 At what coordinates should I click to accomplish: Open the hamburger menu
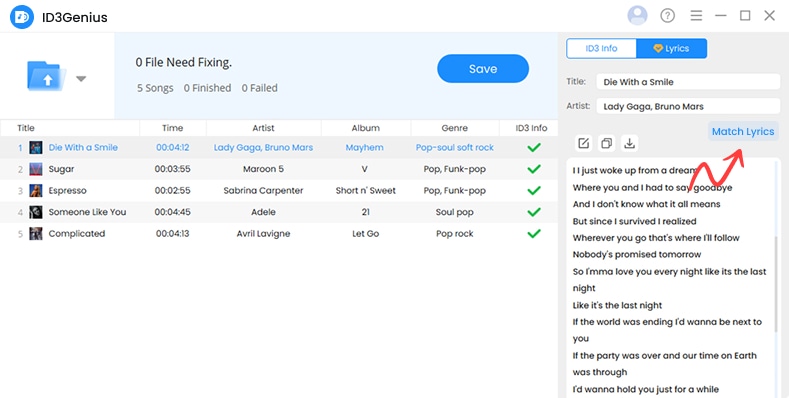[x=696, y=16]
